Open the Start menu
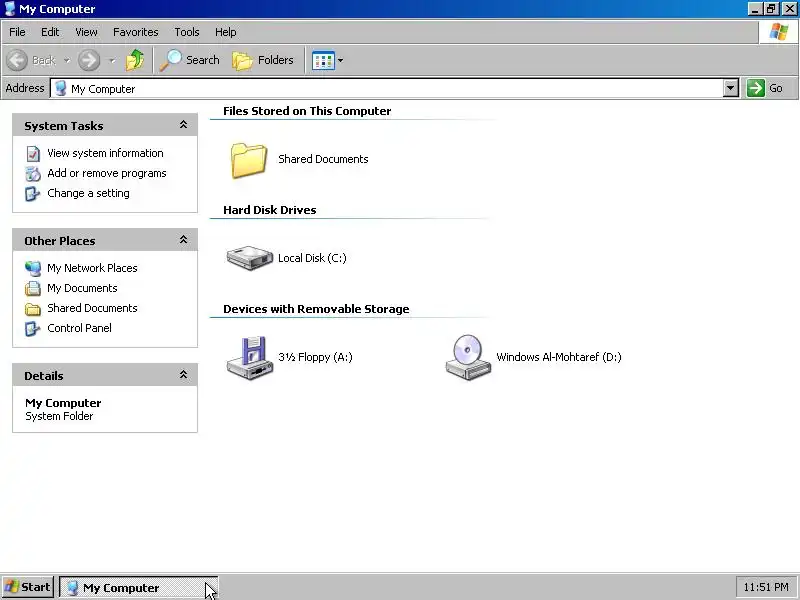The width and height of the screenshot is (800, 600). click(28, 587)
